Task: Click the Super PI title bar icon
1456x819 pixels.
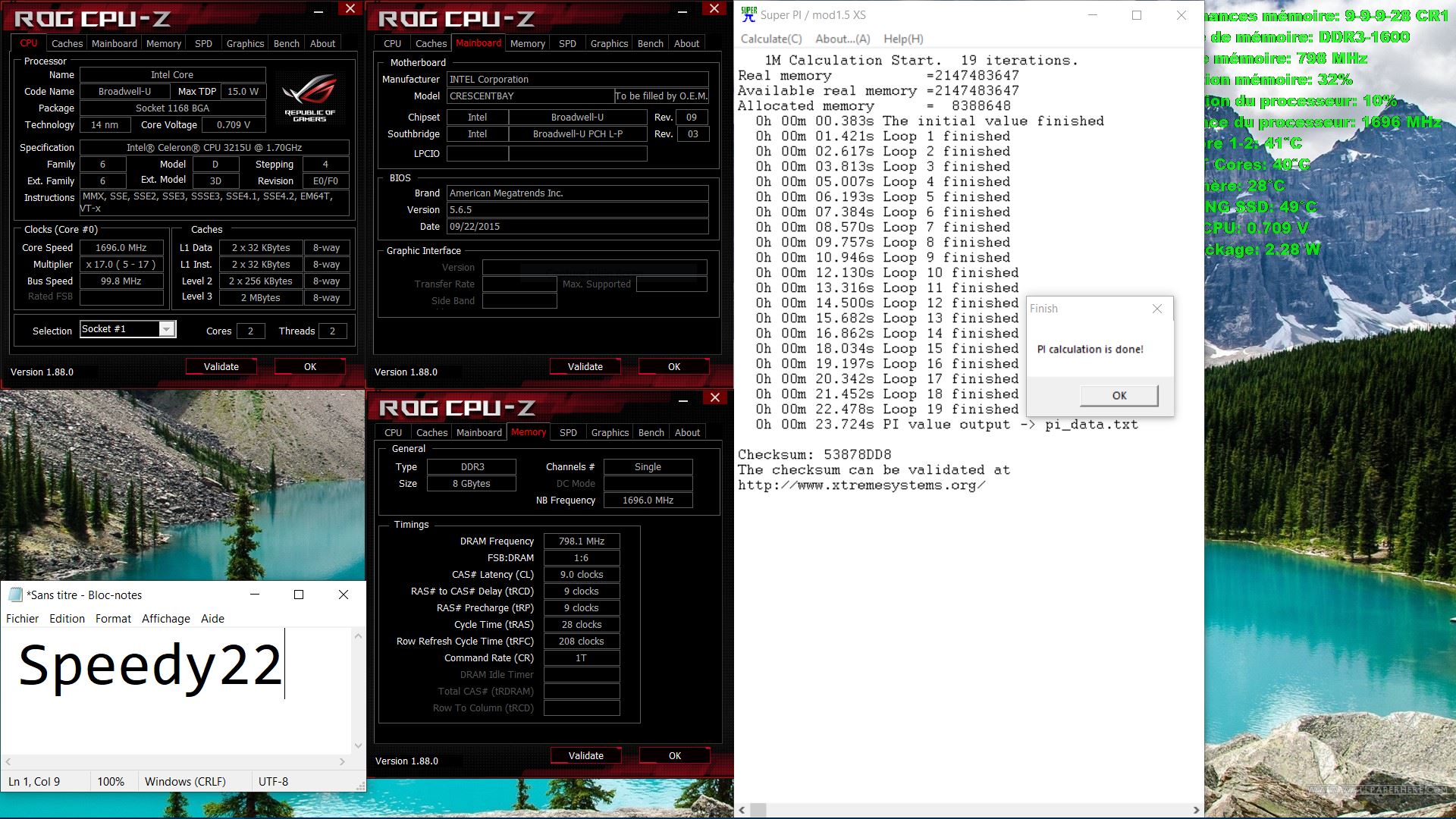Action: tap(748, 14)
